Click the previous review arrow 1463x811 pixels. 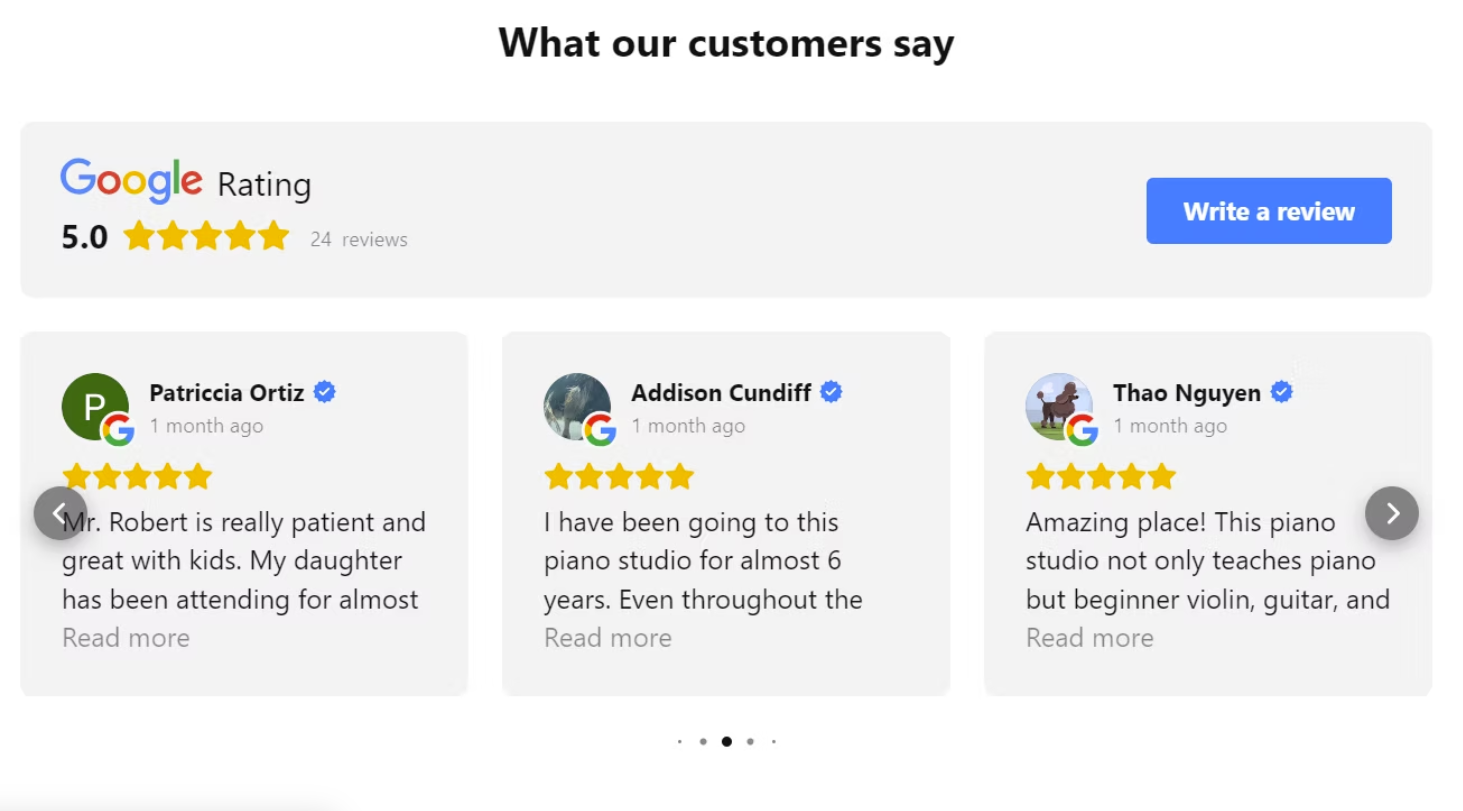pos(60,513)
